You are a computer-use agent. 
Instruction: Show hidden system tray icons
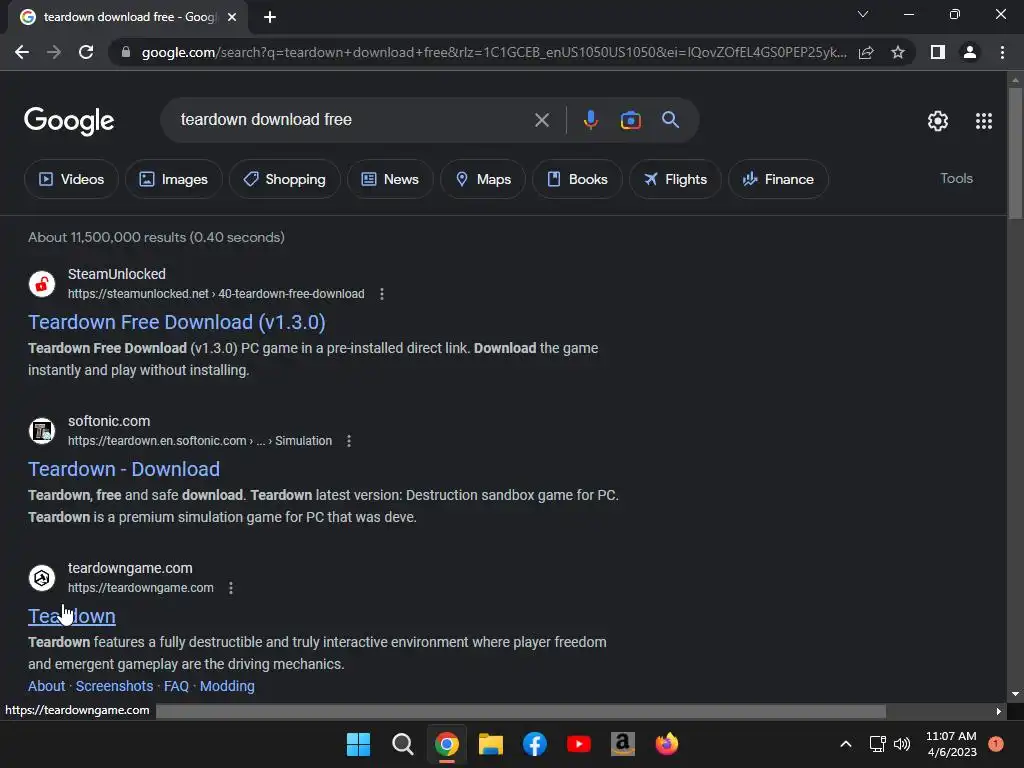846,744
